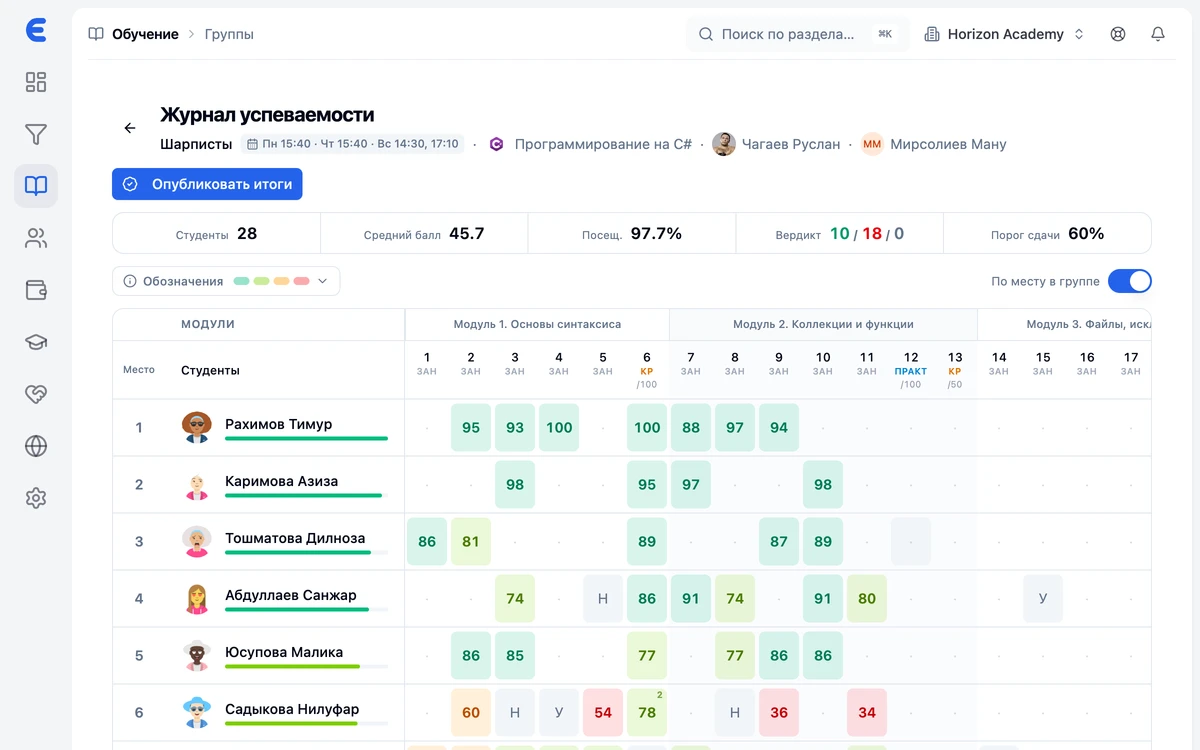This screenshot has height=750, width=1200.
Task: Click Каримова Азиза's score 98 in lesson 3
Action: pos(515,484)
